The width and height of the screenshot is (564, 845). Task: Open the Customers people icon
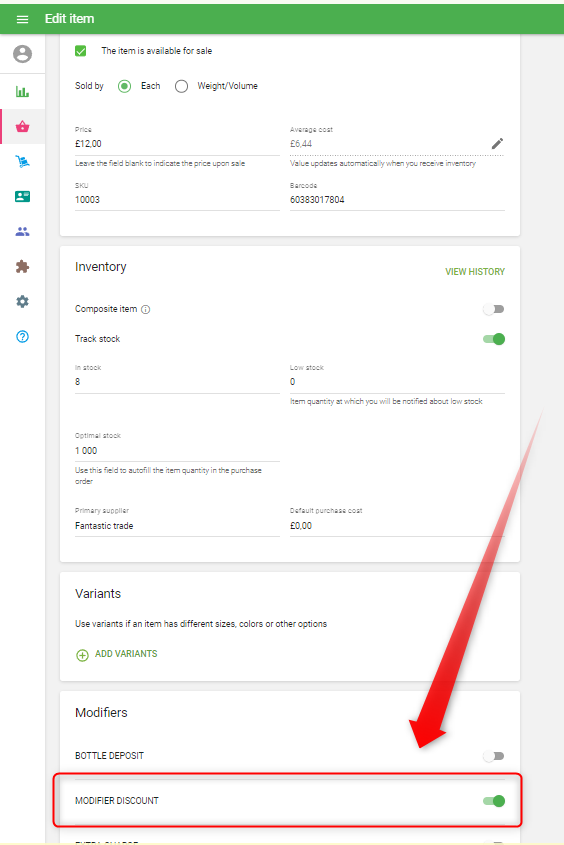click(x=22, y=232)
